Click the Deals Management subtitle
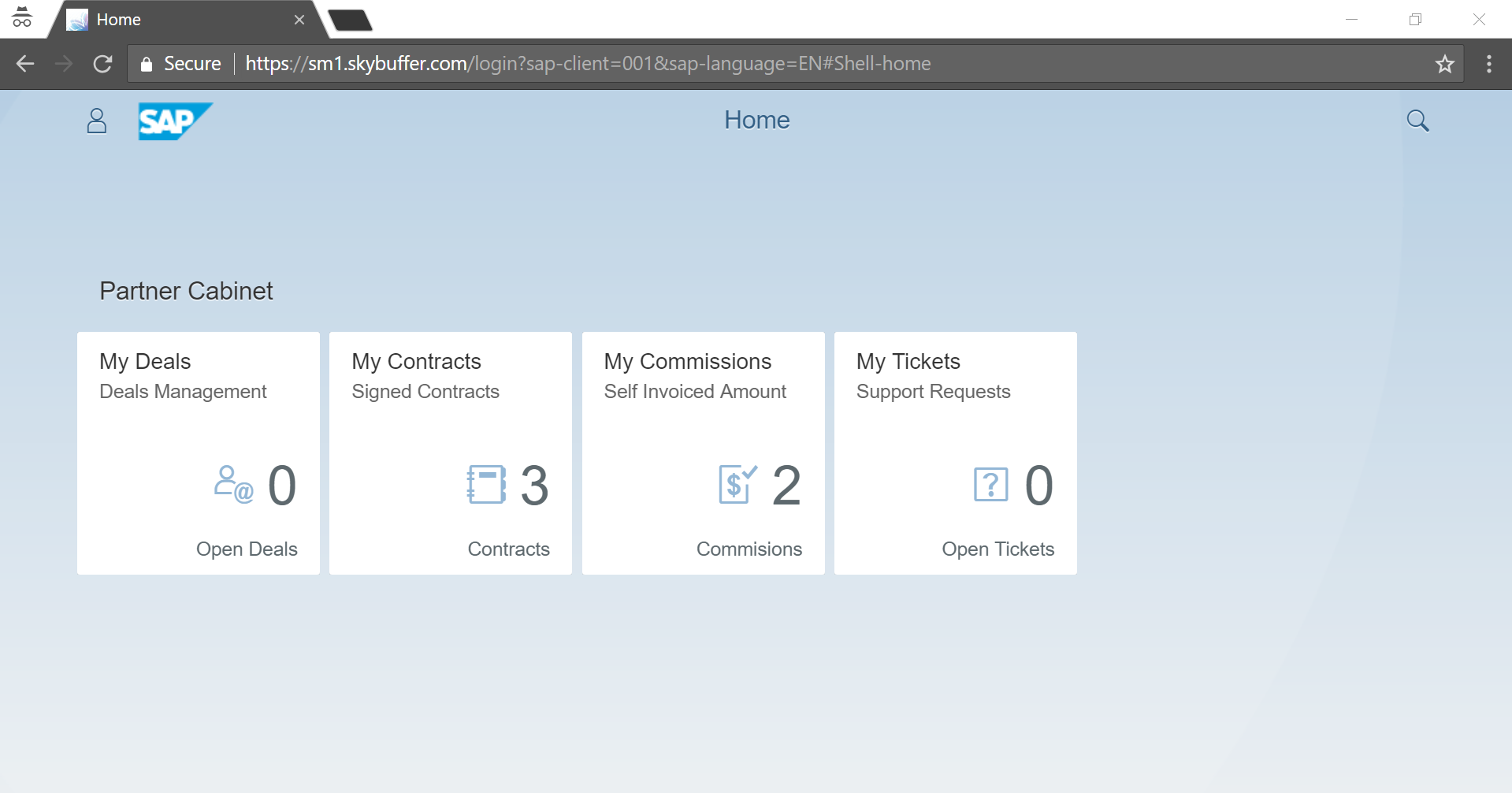This screenshot has height=793, width=1512. [183, 392]
